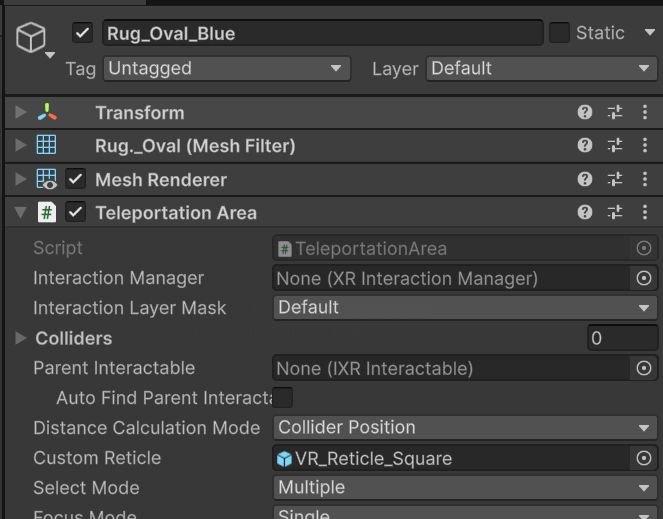The width and height of the screenshot is (663, 519).
Task: Toggle the Rug_Oval_Blue active checkbox
Action: (x=83, y=33)
